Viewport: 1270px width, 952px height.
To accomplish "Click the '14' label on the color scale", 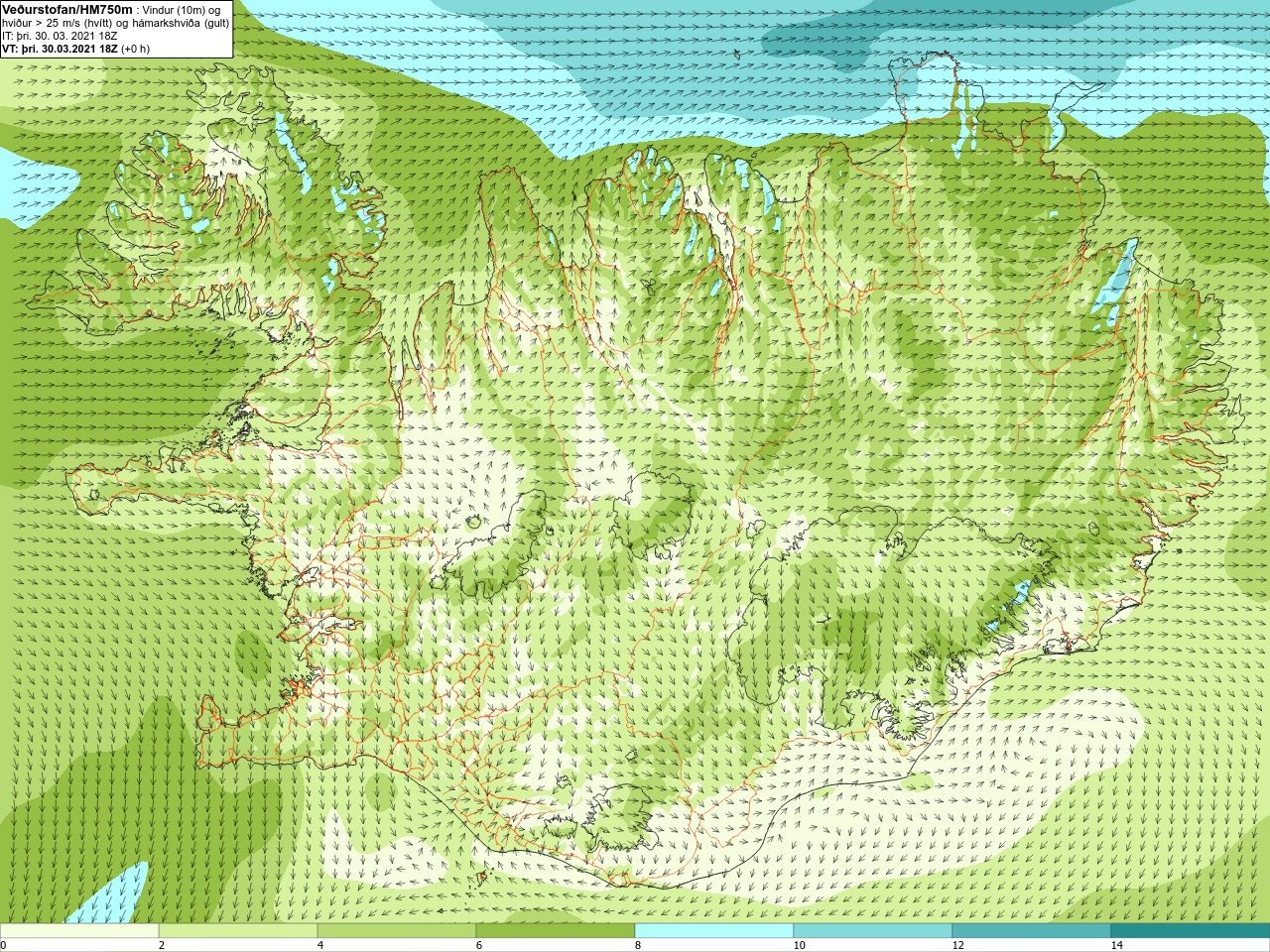I will (1116, 945).
